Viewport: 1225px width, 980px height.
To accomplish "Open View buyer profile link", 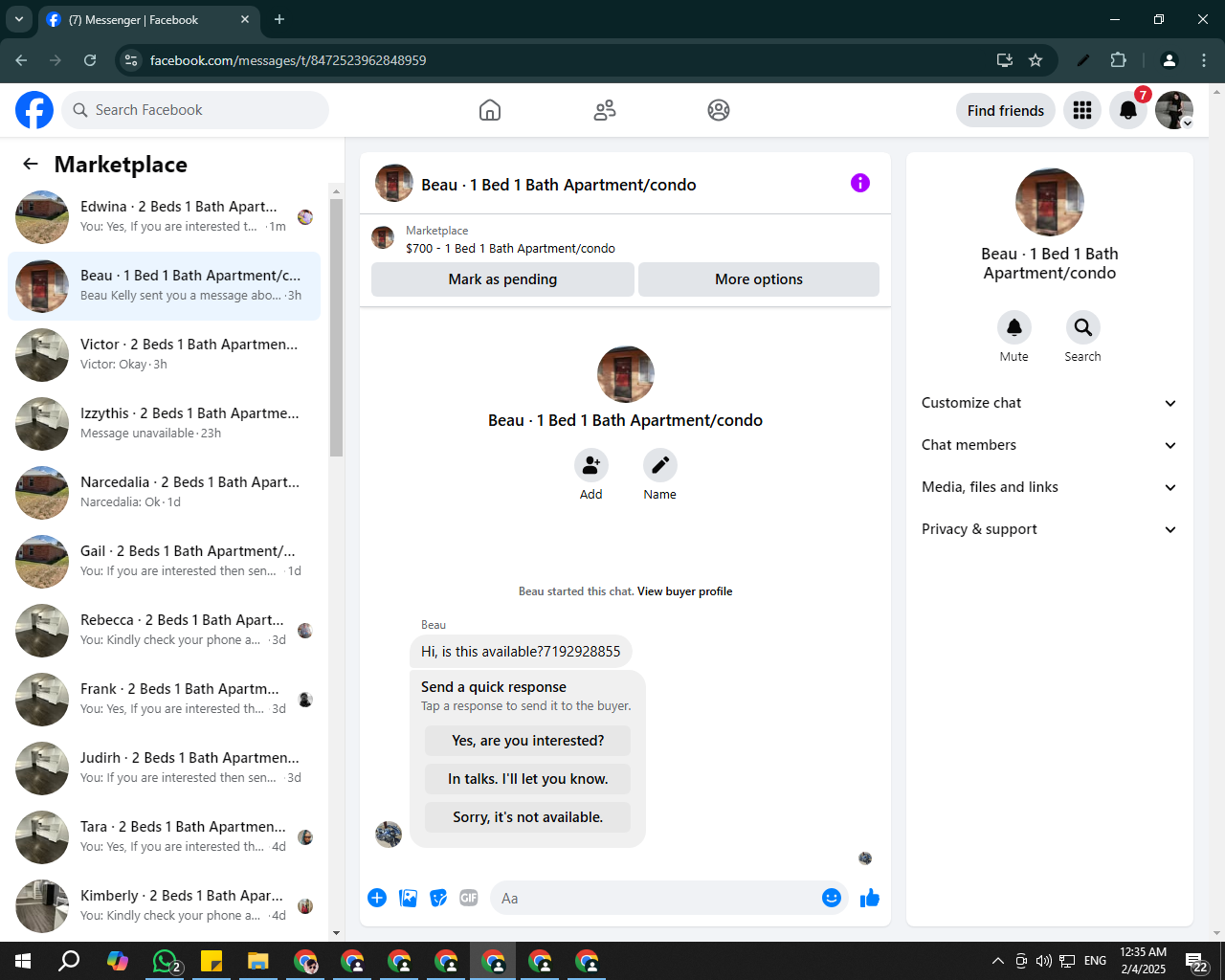I will coord(685,591).
